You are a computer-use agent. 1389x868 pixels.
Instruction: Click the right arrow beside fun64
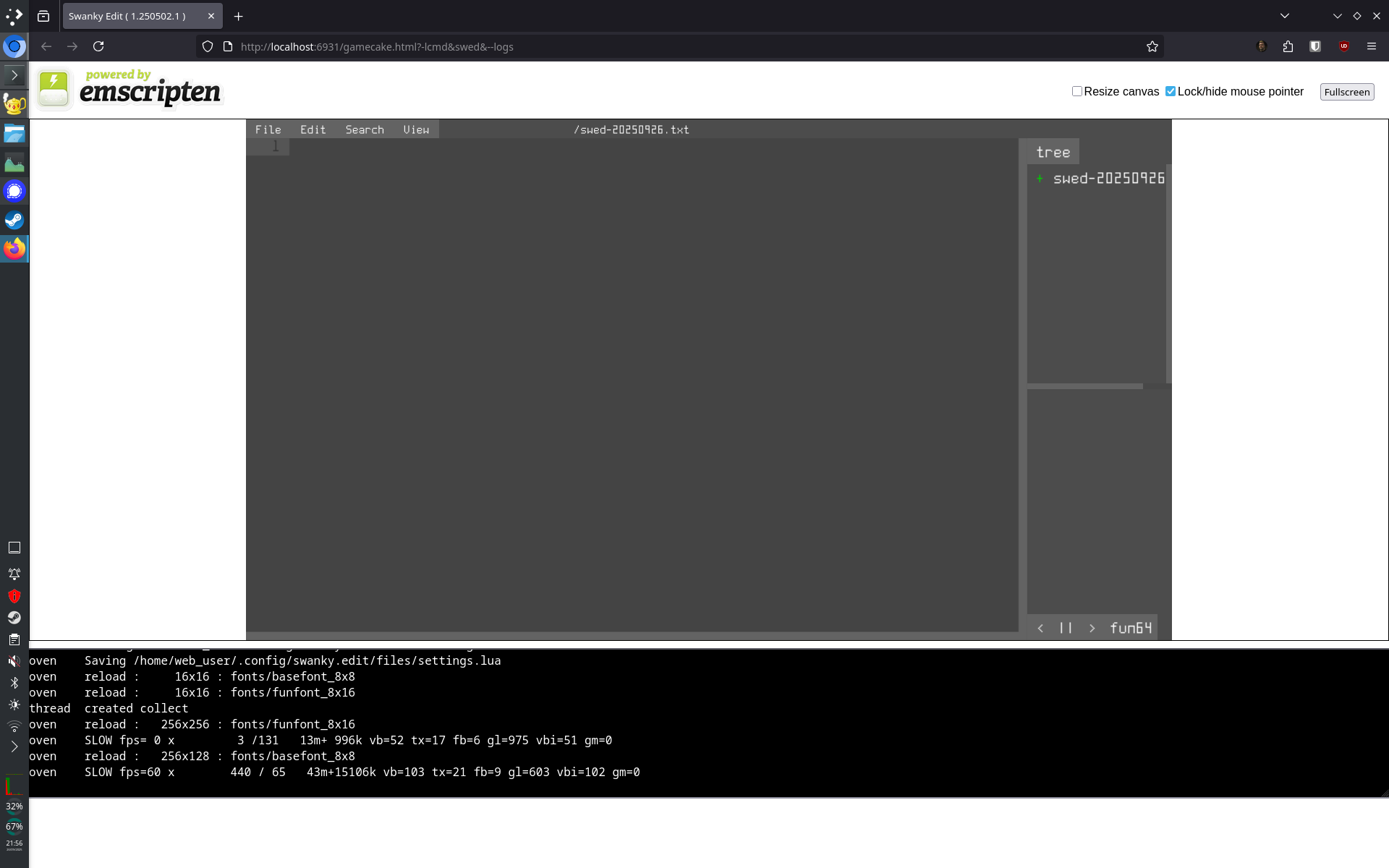[x=1092, y=628]
